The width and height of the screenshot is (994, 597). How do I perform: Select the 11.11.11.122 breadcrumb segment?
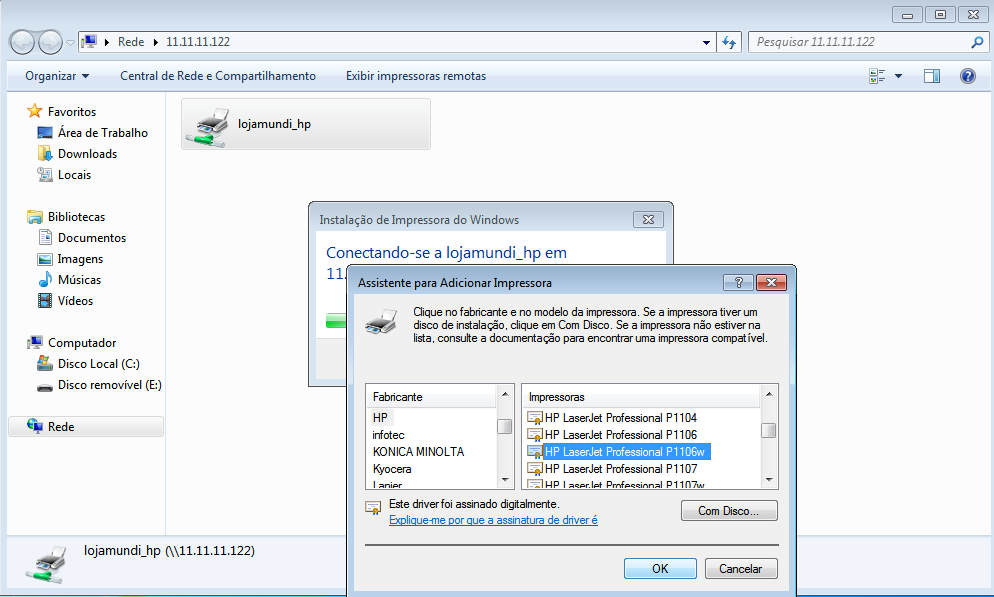[x=198, y=42]
